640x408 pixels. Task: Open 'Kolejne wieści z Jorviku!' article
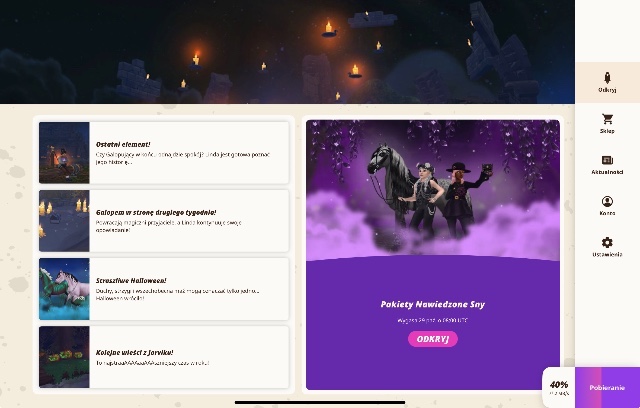[134, 352]
